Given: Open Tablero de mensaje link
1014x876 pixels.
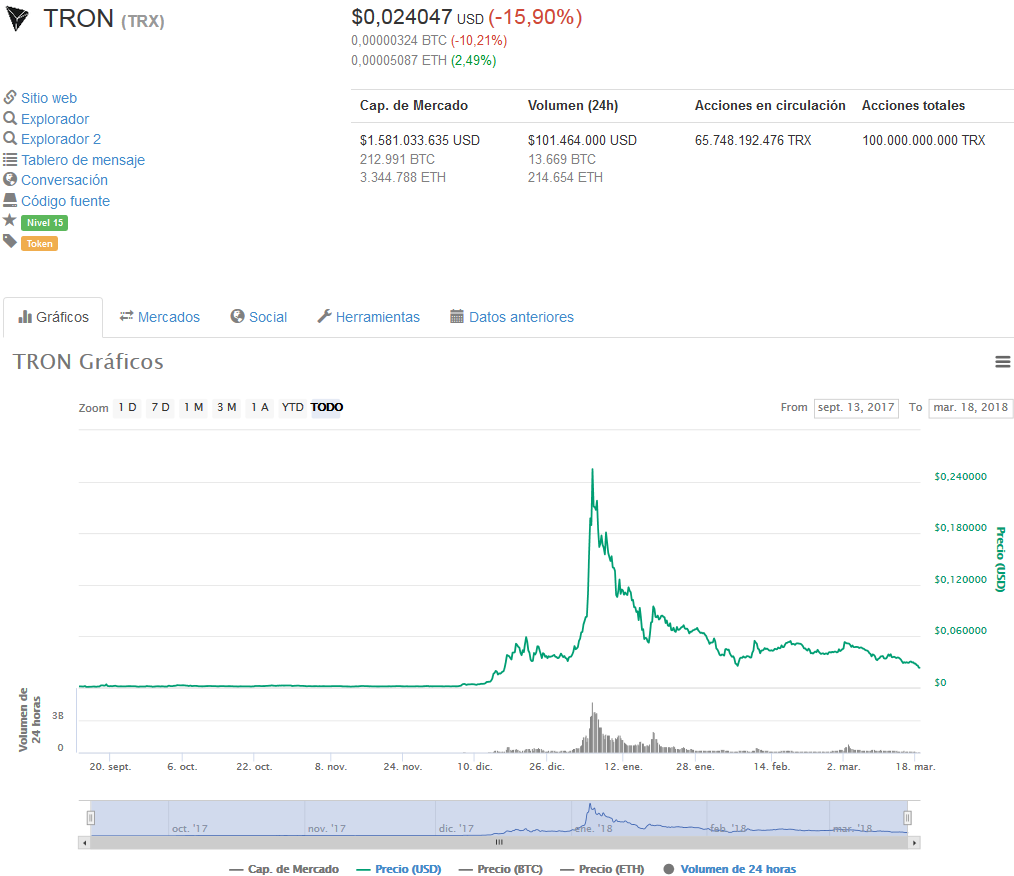Looking at the screenshot, I should pyautogui.click(x=83, y=160).
